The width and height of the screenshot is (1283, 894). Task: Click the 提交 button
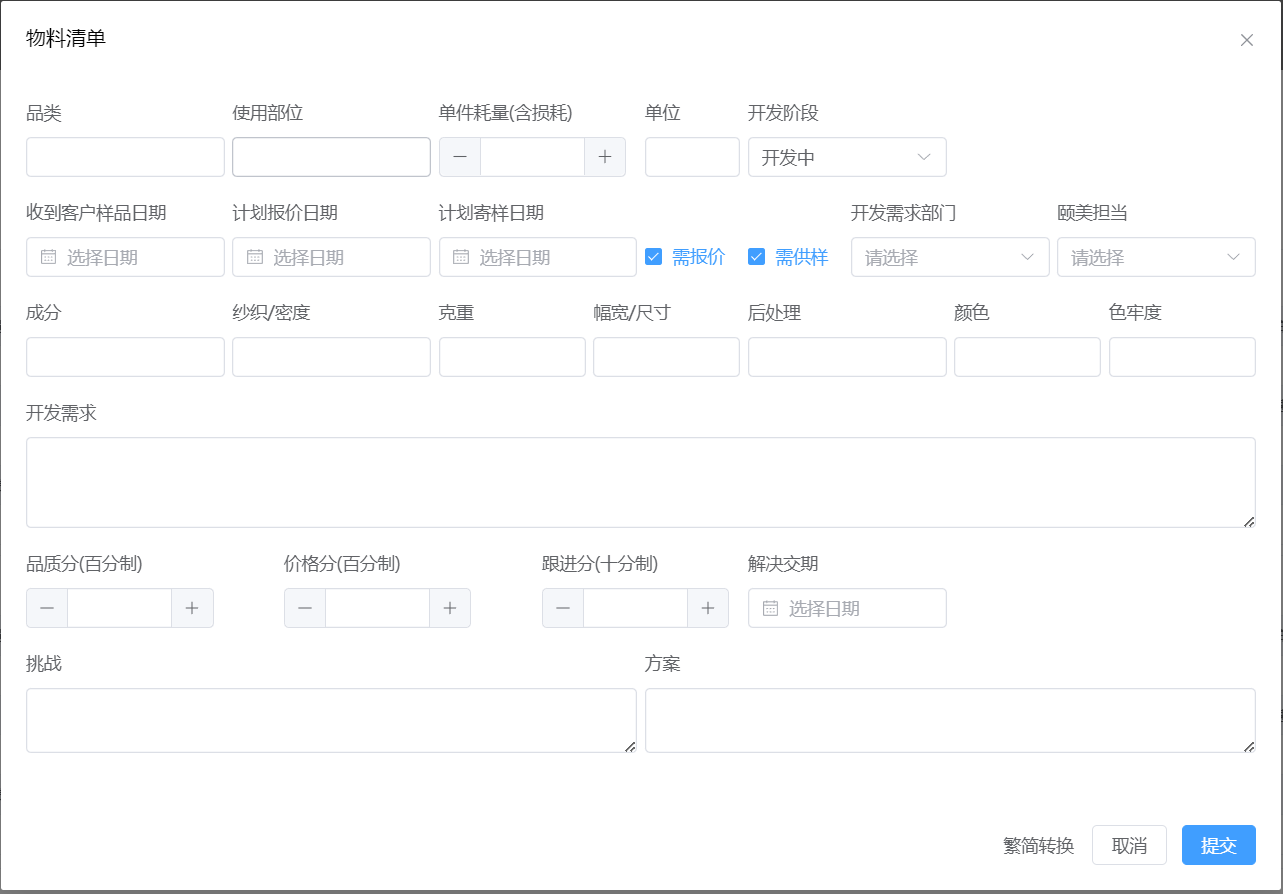tap(1218, 845)
